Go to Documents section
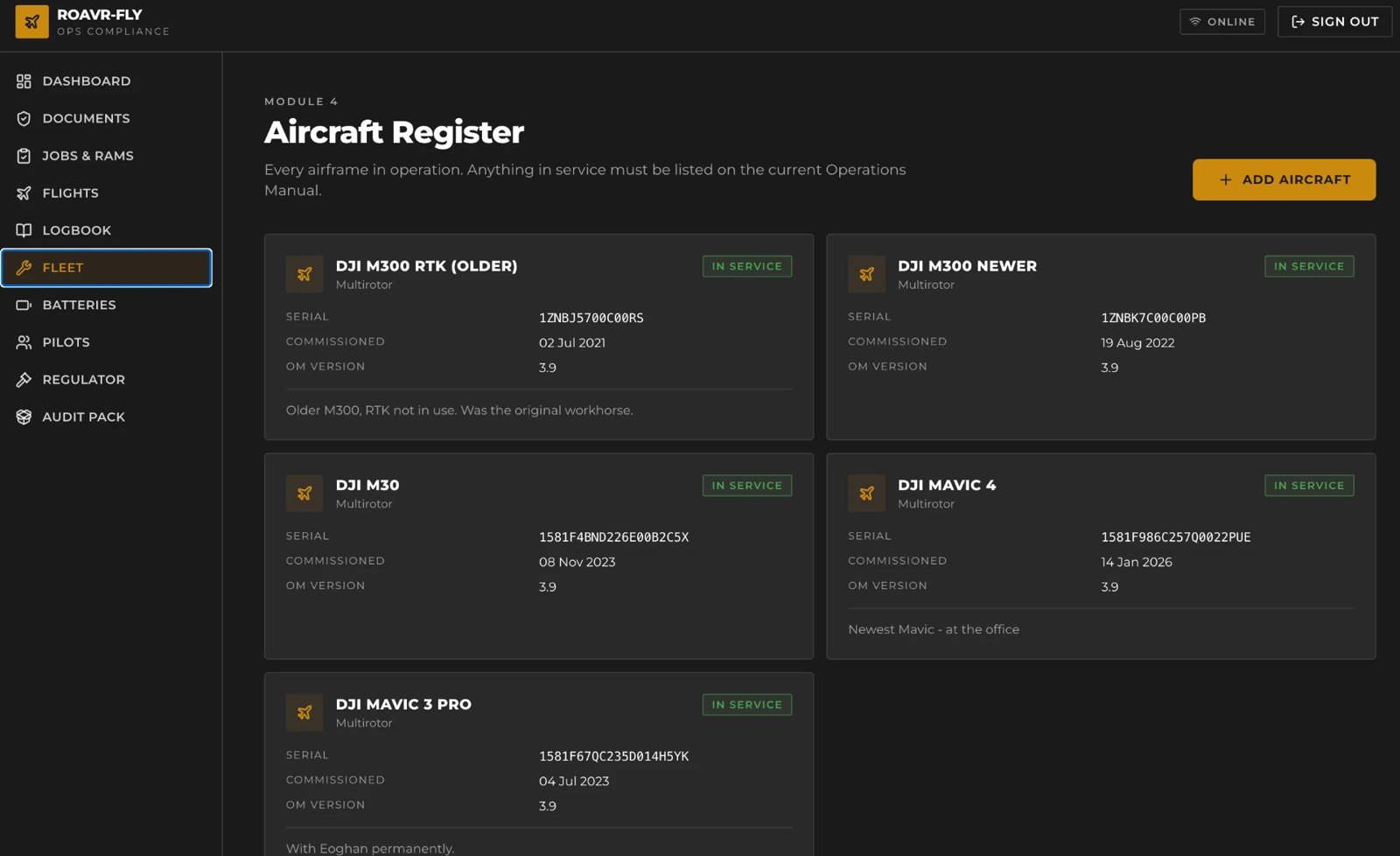This screenshot has width=1400, height=856. click(106, 118)
